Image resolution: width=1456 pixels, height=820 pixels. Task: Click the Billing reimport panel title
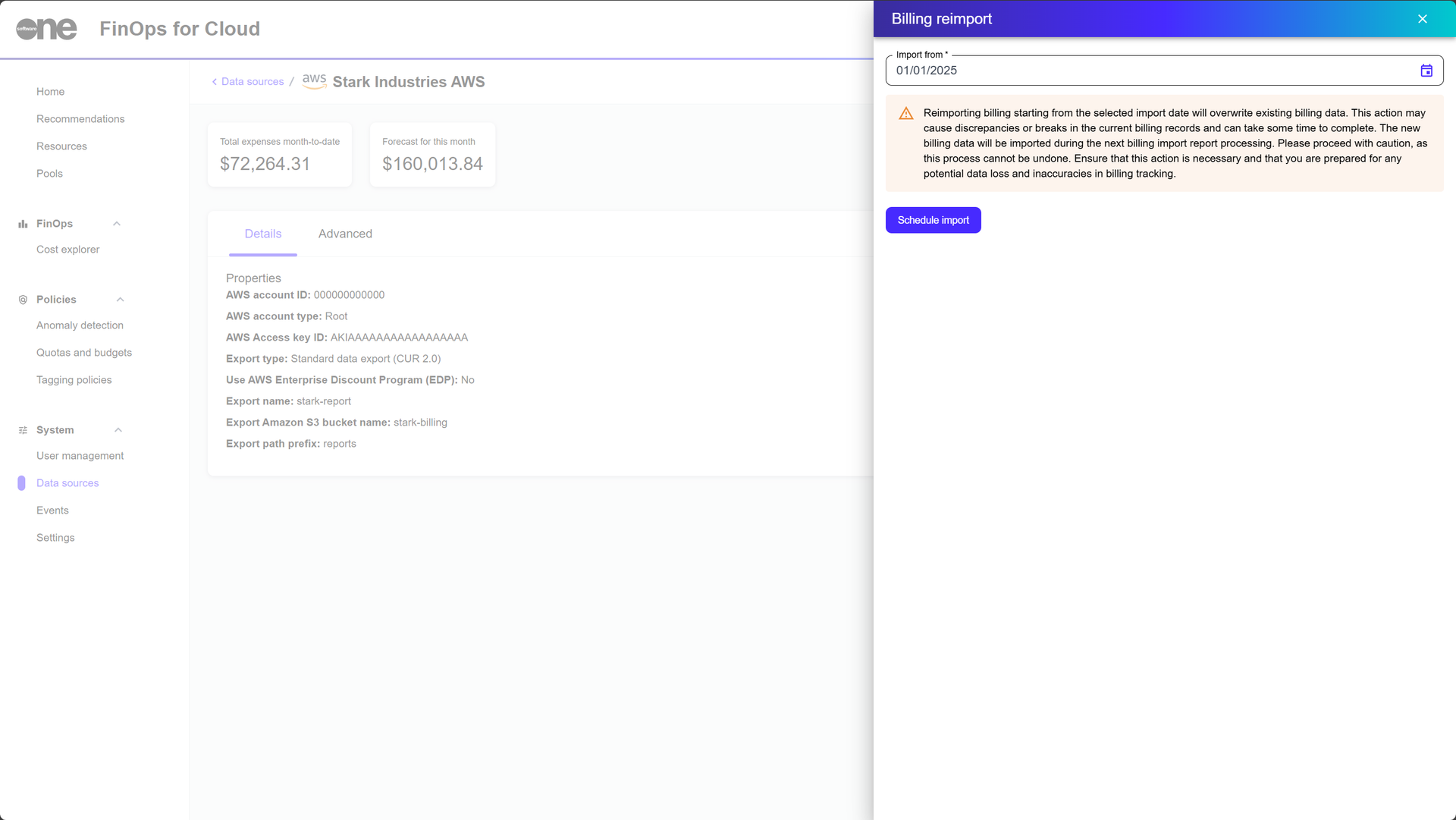(941, 19)
